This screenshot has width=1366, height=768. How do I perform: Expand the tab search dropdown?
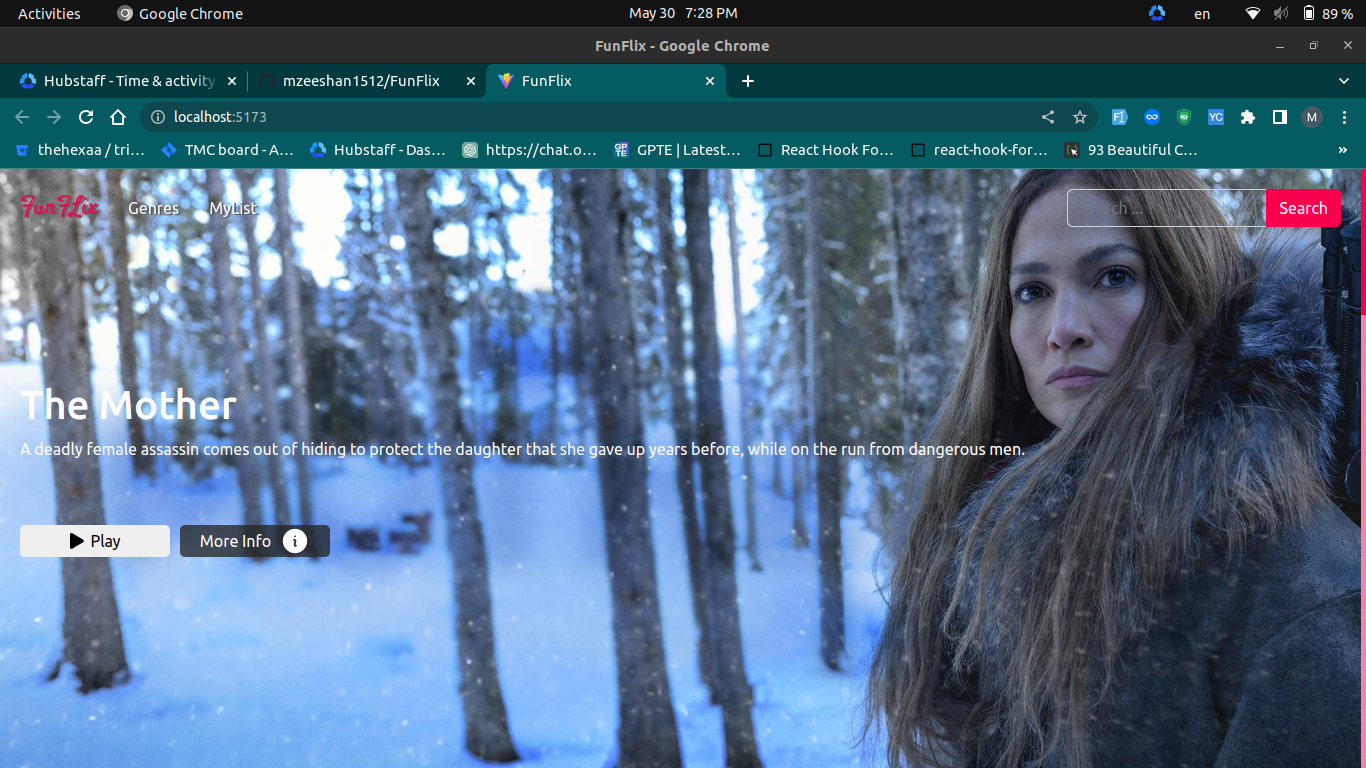(x=1344, y=81)
